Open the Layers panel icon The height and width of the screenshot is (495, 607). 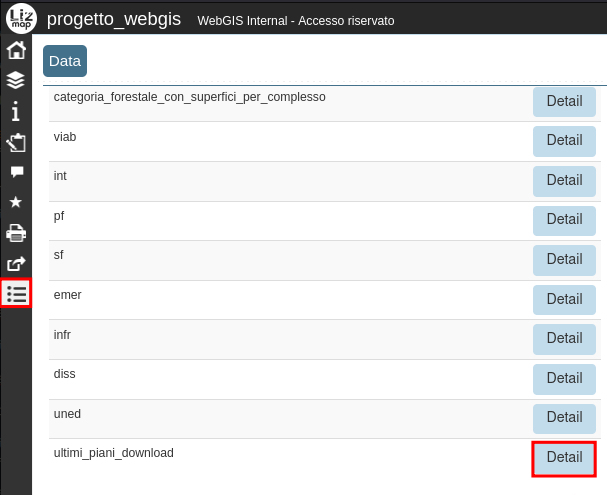16,80
